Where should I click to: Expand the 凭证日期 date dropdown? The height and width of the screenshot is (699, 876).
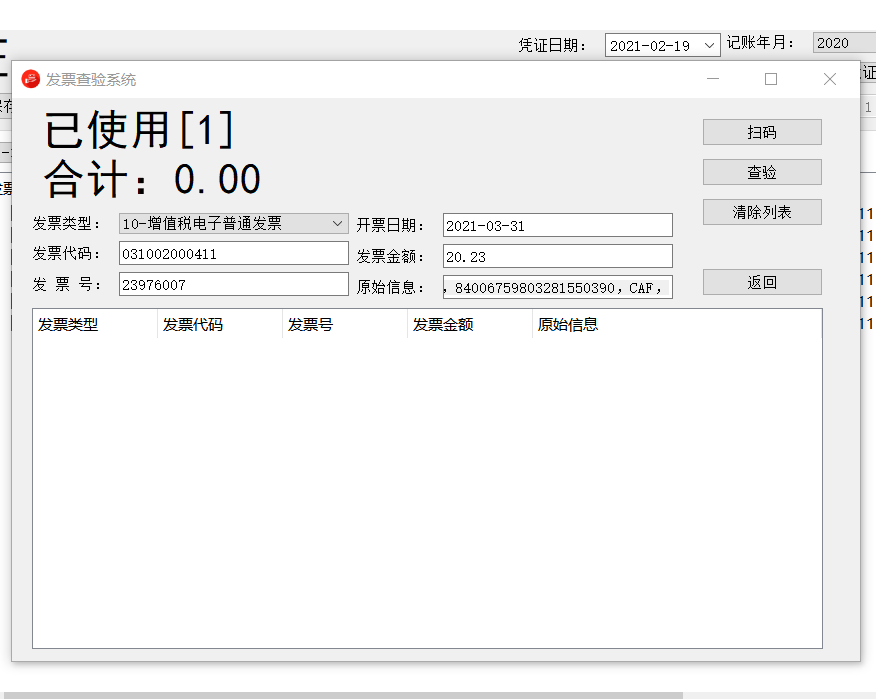709,45
